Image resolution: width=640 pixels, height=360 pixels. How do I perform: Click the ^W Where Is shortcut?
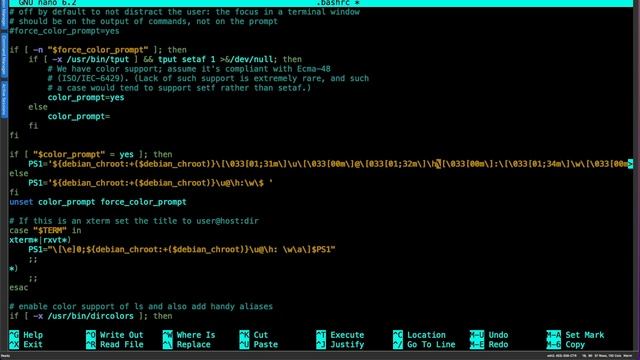click(189, 335)
